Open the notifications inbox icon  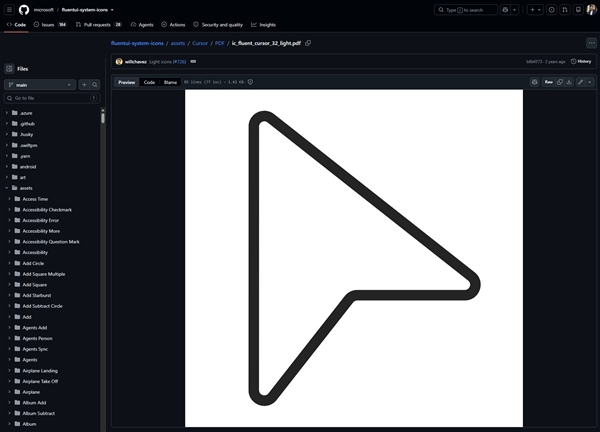click(578, 10)
